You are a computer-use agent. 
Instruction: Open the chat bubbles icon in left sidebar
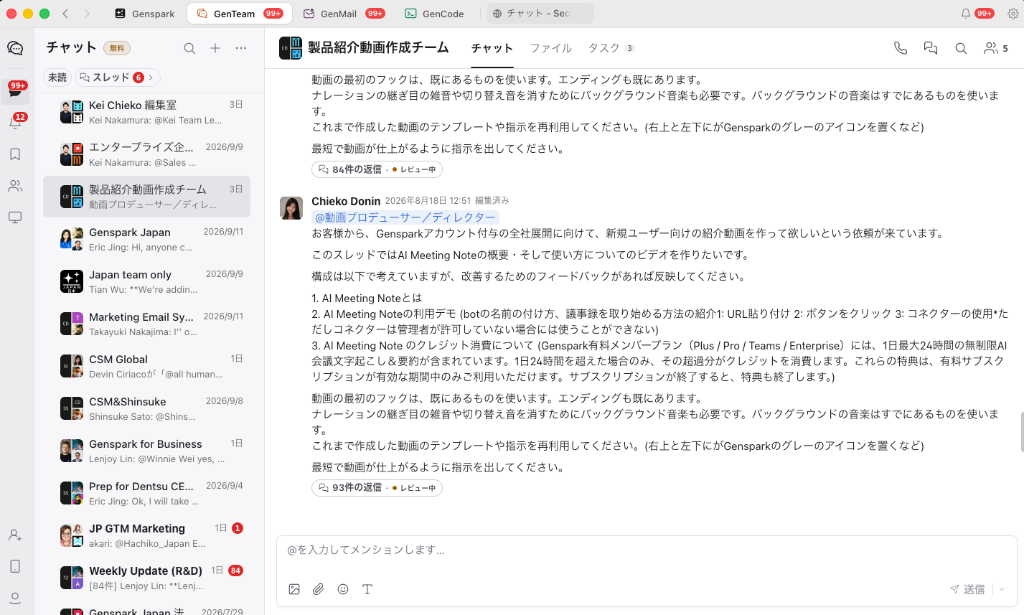click(15, 48)
